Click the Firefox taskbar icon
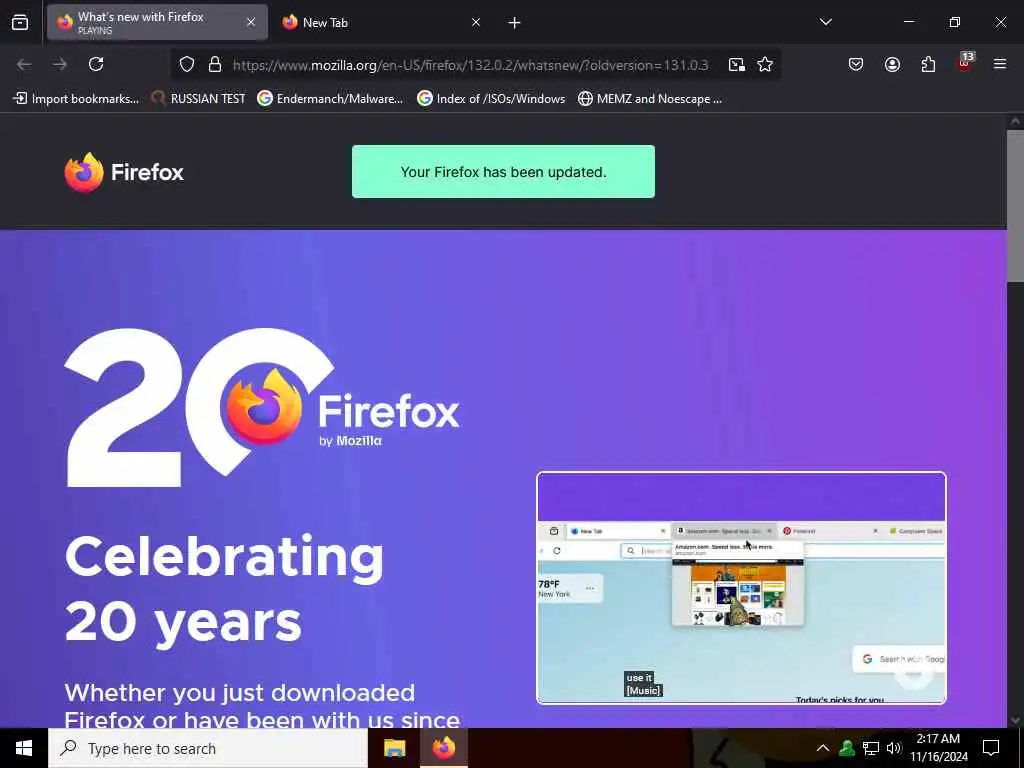Image resolution: width=1024 pixels, height=768 pixels. click(443, 748)
